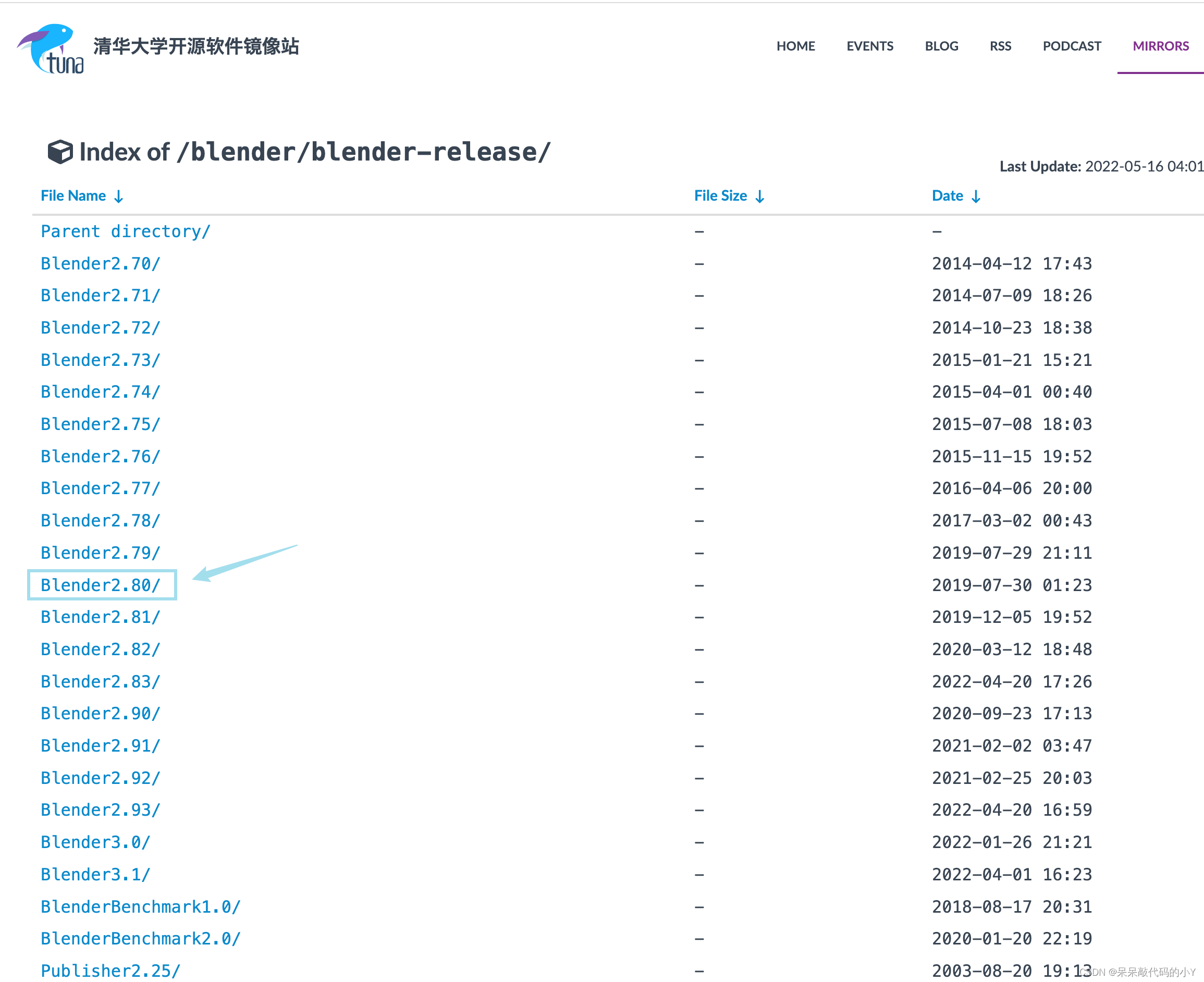Image resolution: width=1204 pixels, height=982 pixels.
Task: Sort by the File Size column header
Action: click(x=730, y=195)
